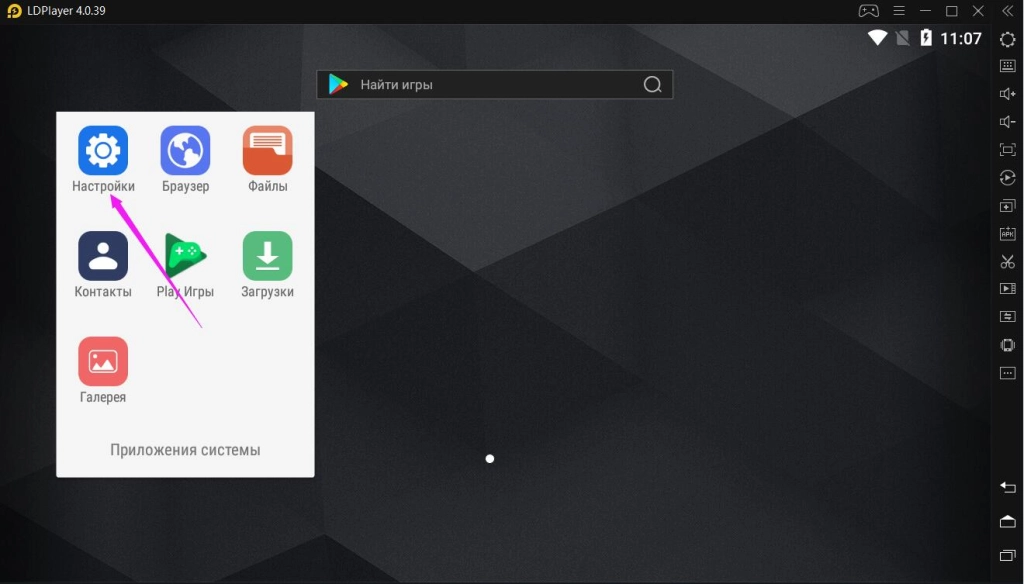
Task: Collapse sidebar with double-chevron arrow
Action: (x=1007, y=11)
